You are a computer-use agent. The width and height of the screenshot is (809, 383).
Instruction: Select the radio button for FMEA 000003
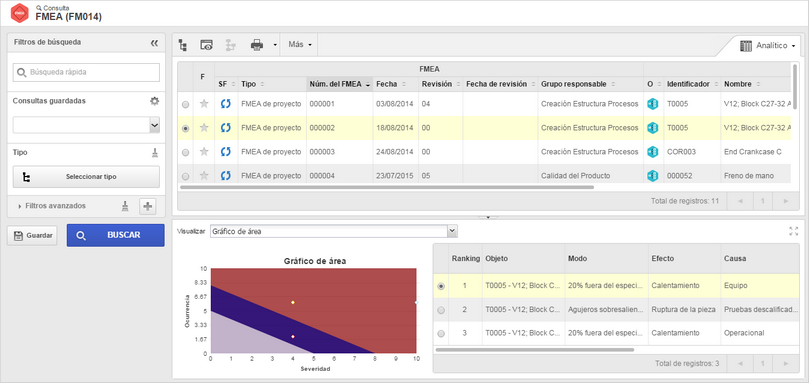pyautogui.click(x=186, y=152)
